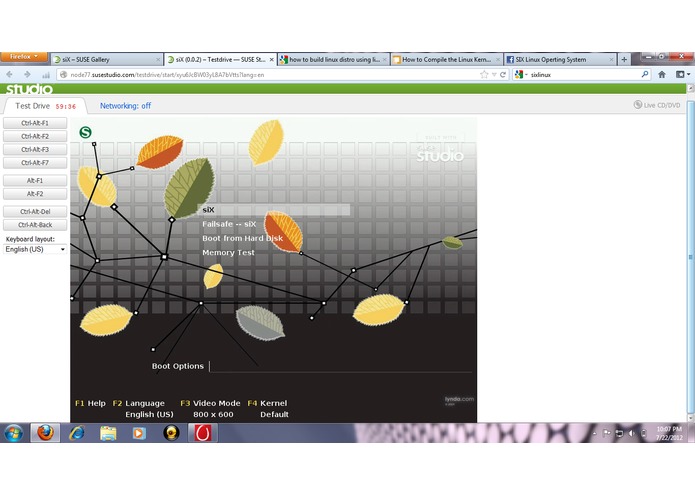Image resolution: width=695 pixels, height=494 pixels.
Task: Click the page vertical scrollbar
Action: click(x=690, y=257)
